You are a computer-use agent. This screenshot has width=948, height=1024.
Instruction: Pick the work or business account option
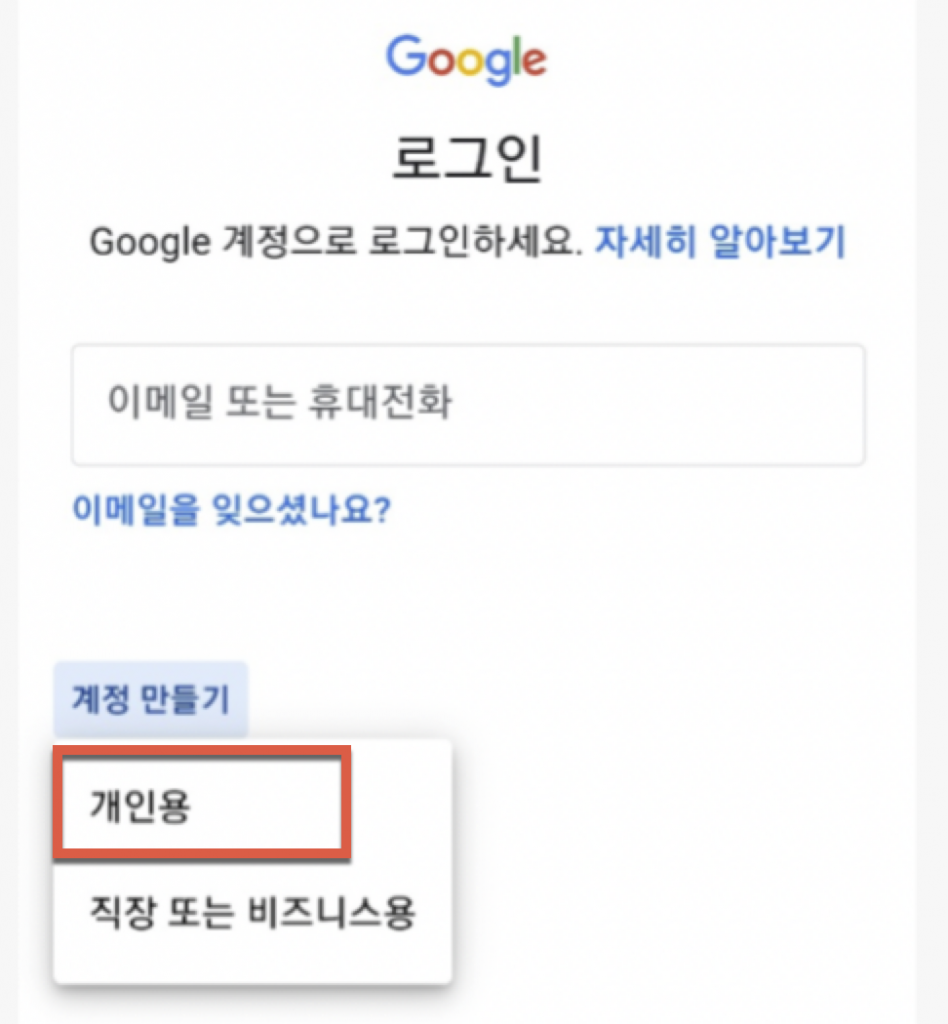(x=250, y=911)
